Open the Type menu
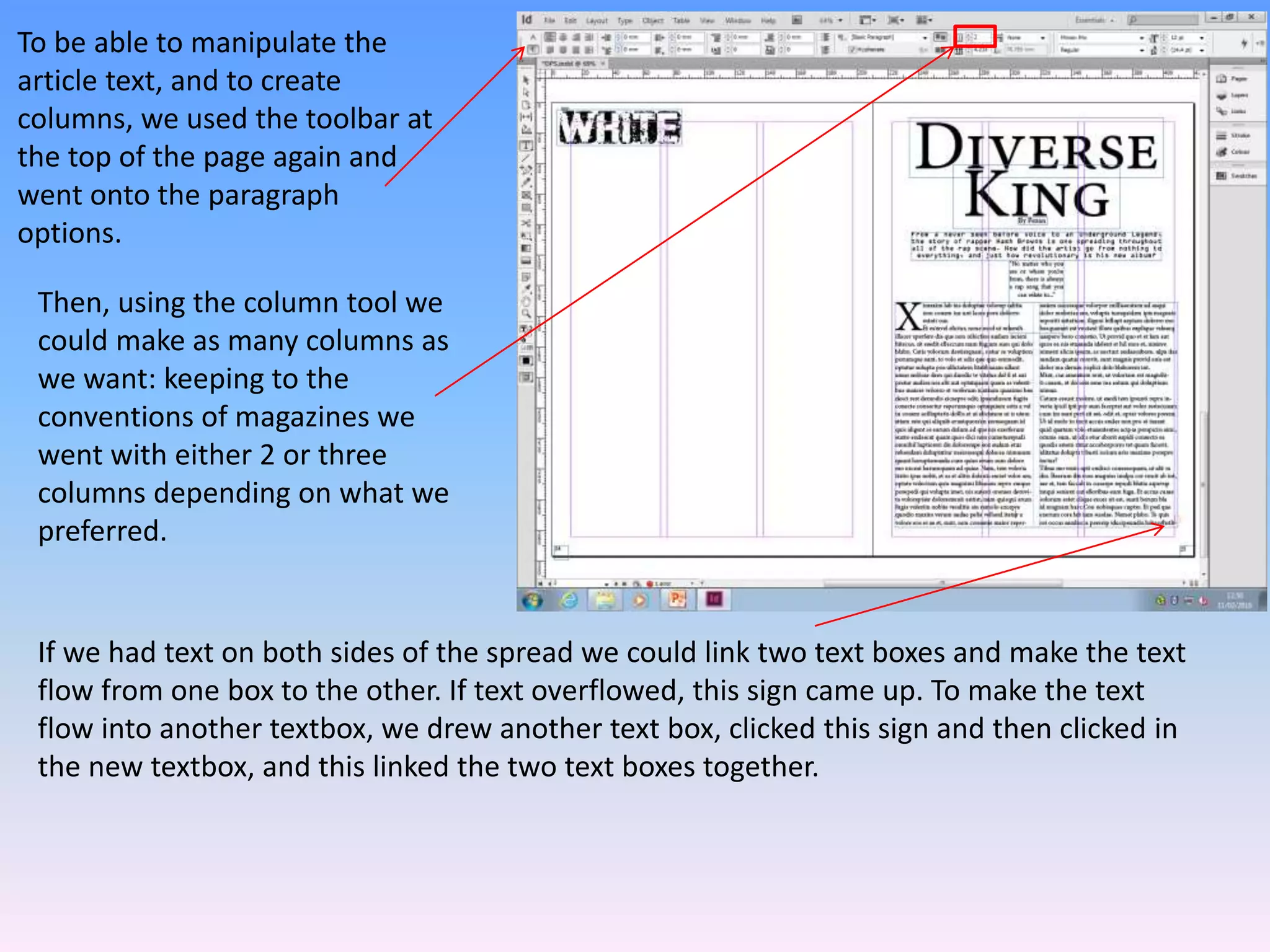Image resolution: width=1270 pixels, height=952 pixels. pyautogui.click(x=625, y=20)
